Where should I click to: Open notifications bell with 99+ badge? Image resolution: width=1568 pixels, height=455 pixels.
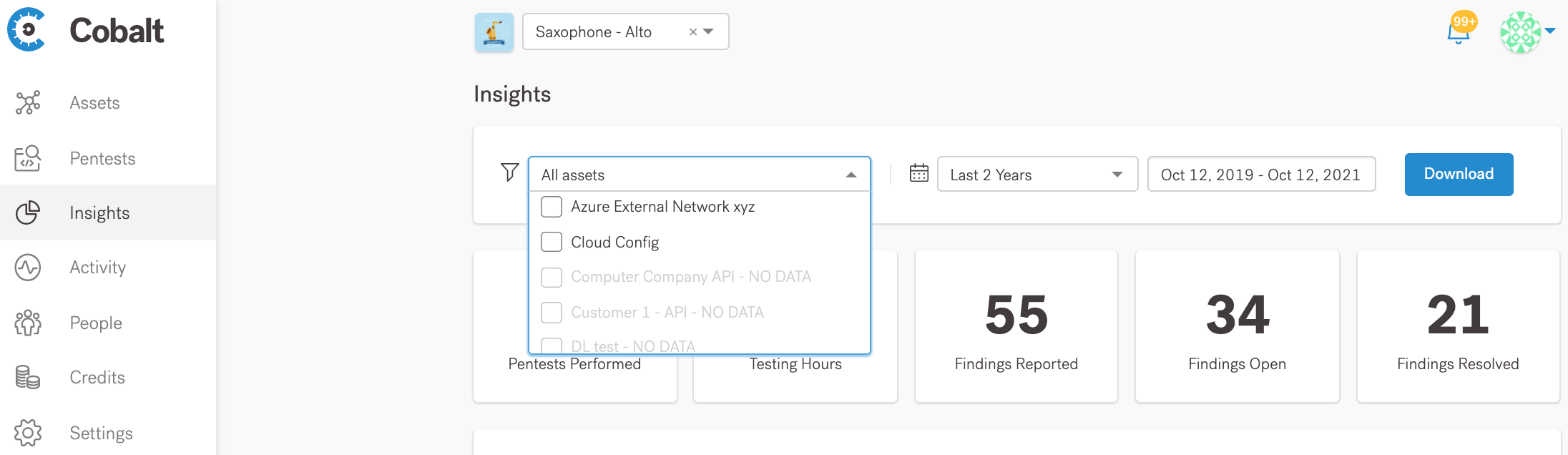tap(1458, 32)
